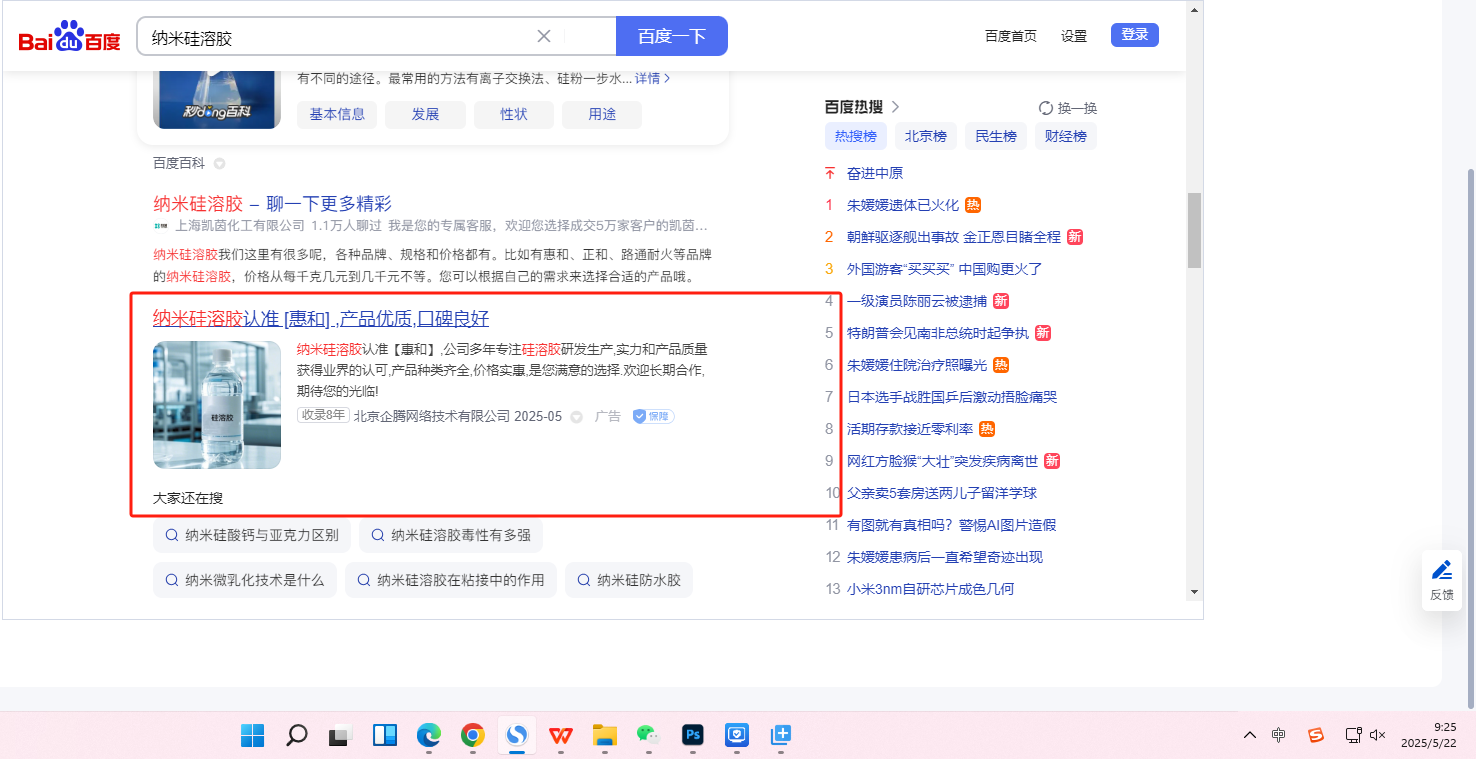The image size is (1476, 759).
Task: Toggle the muted speaker volume icon
Action: click(1378, 735)
